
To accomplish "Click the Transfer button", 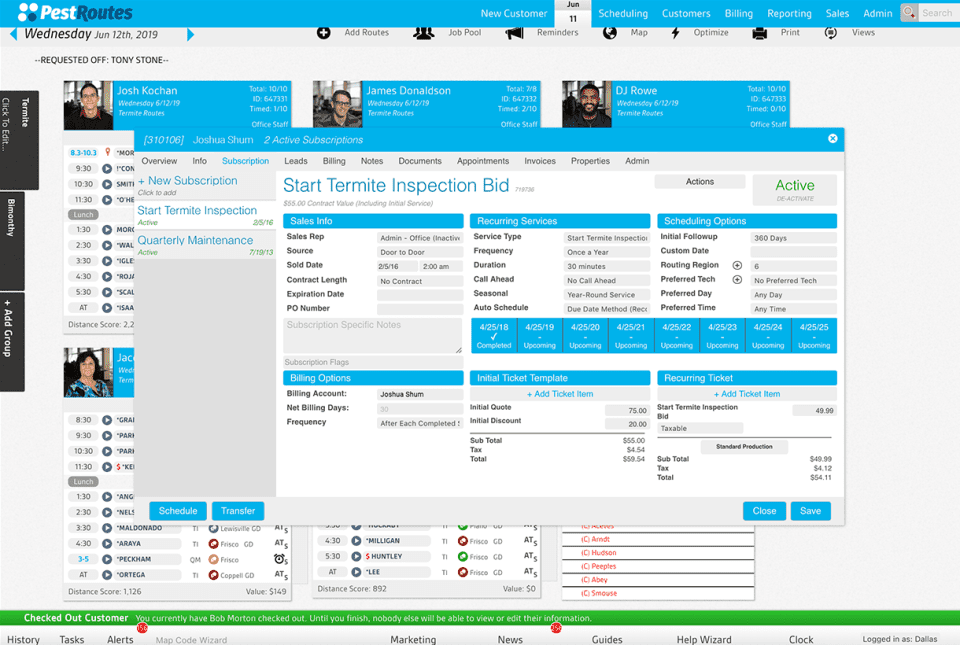I will [x=238, y=511].
